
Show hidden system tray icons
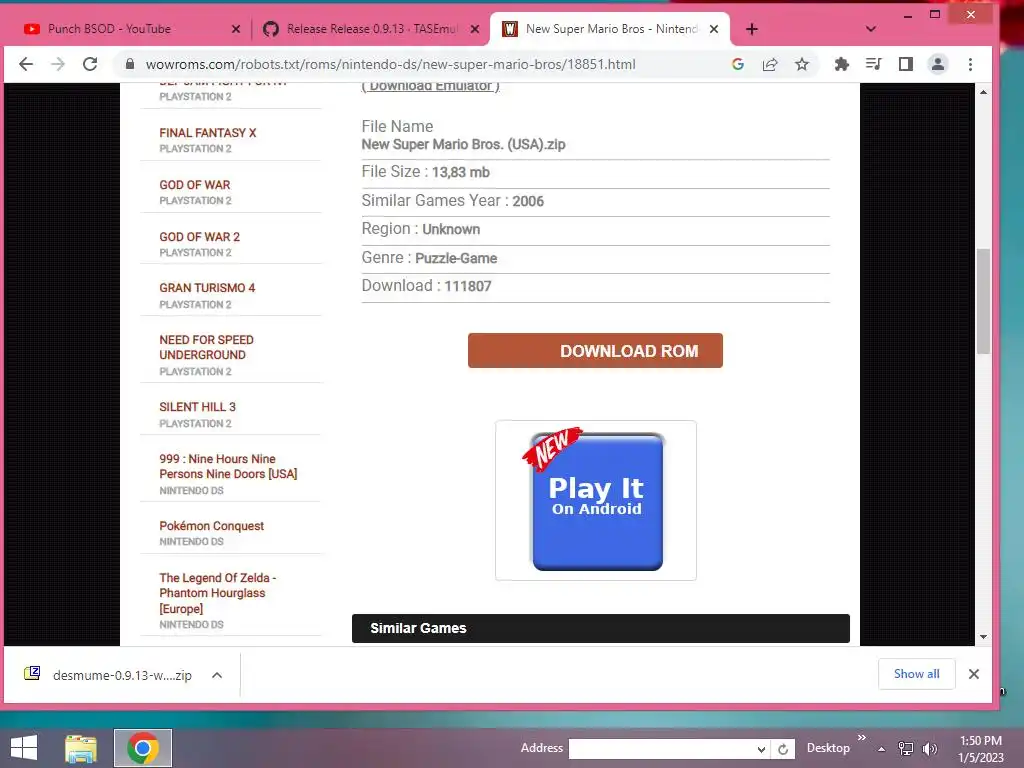pyautogui.click(x=882, y=749)
